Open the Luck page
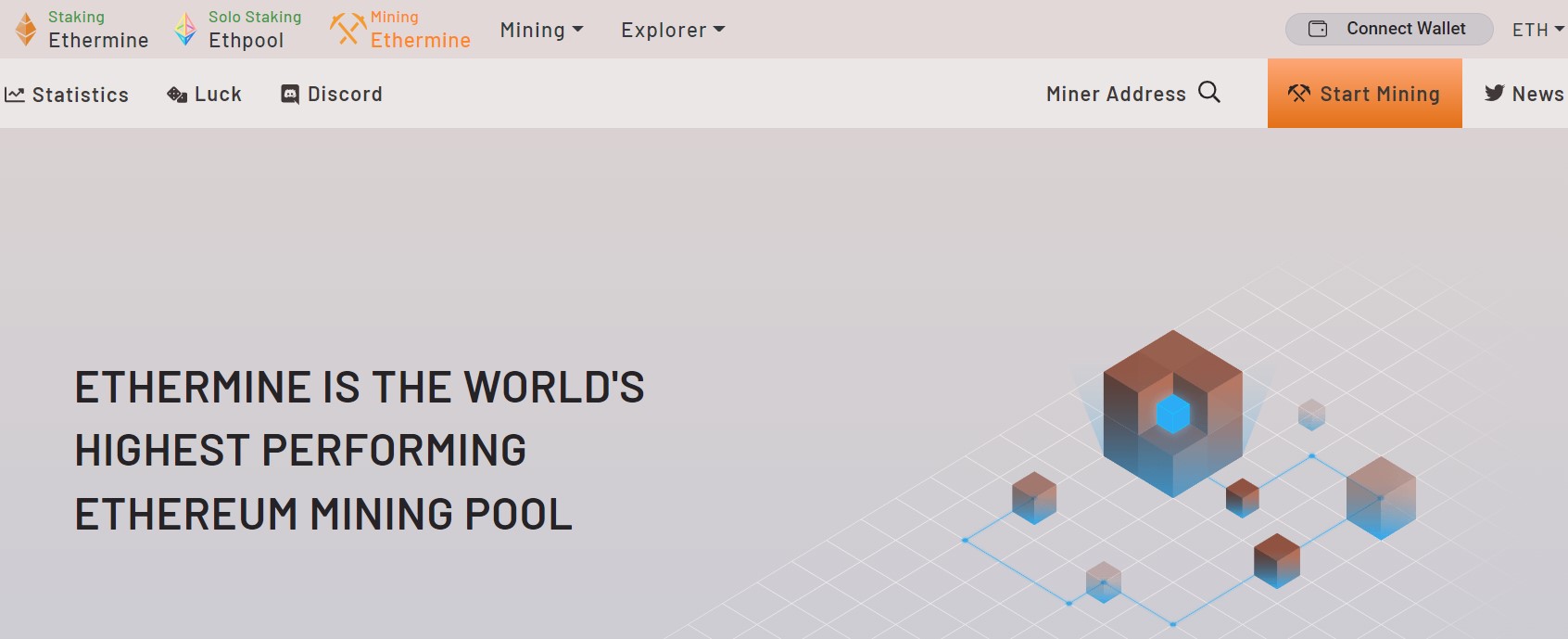The image size is (1568, 639). click(x=205, y=95)
